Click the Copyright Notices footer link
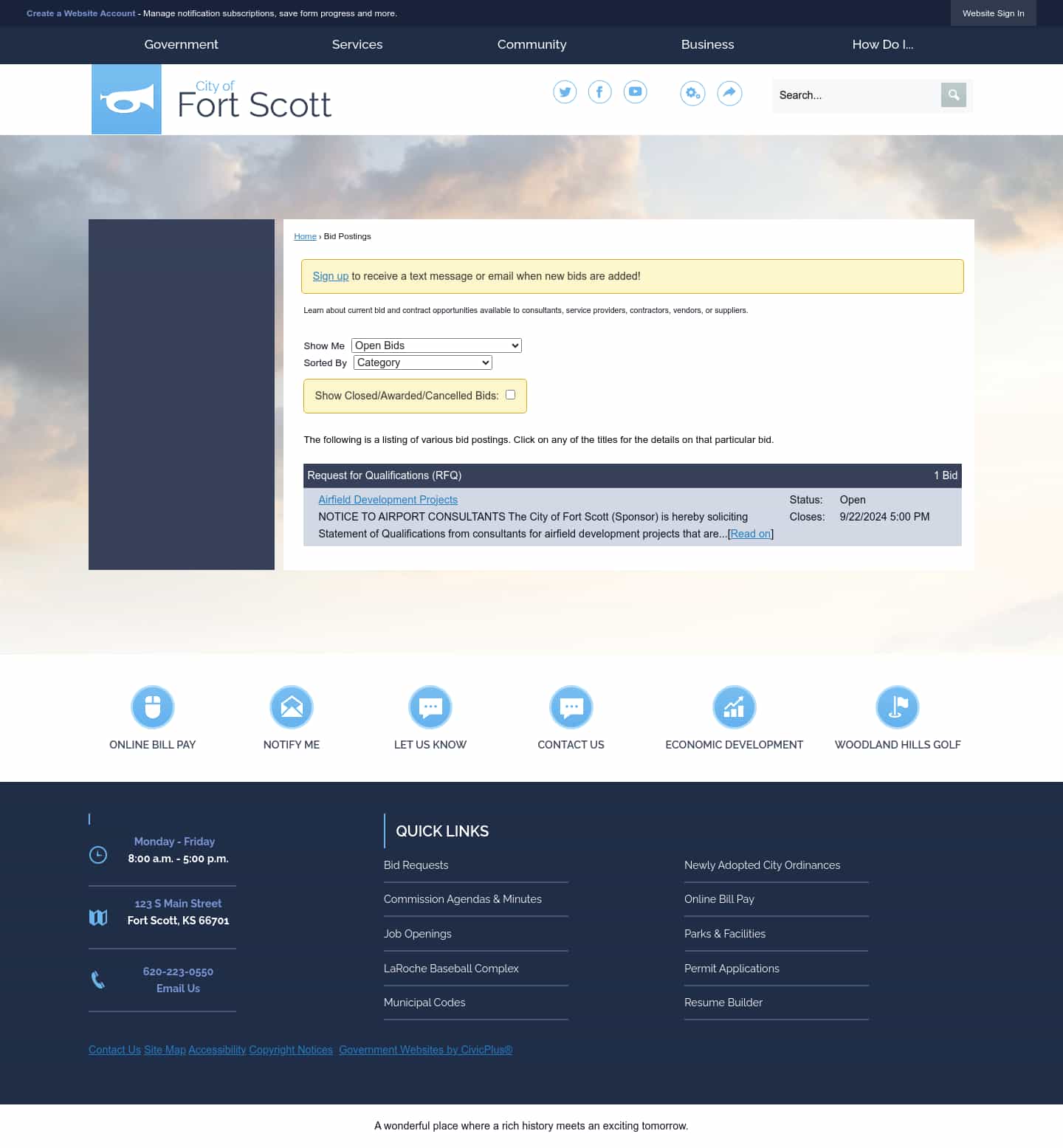1063x1148 pixels. pyautogui.click(x=291, y=1050)
